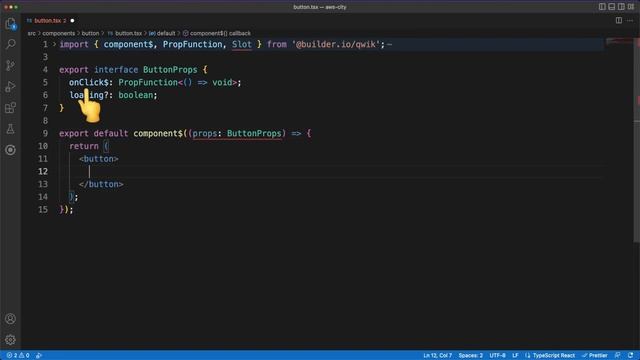
Task: Change indentation via Spaces: 2
Action: [471, 356]
